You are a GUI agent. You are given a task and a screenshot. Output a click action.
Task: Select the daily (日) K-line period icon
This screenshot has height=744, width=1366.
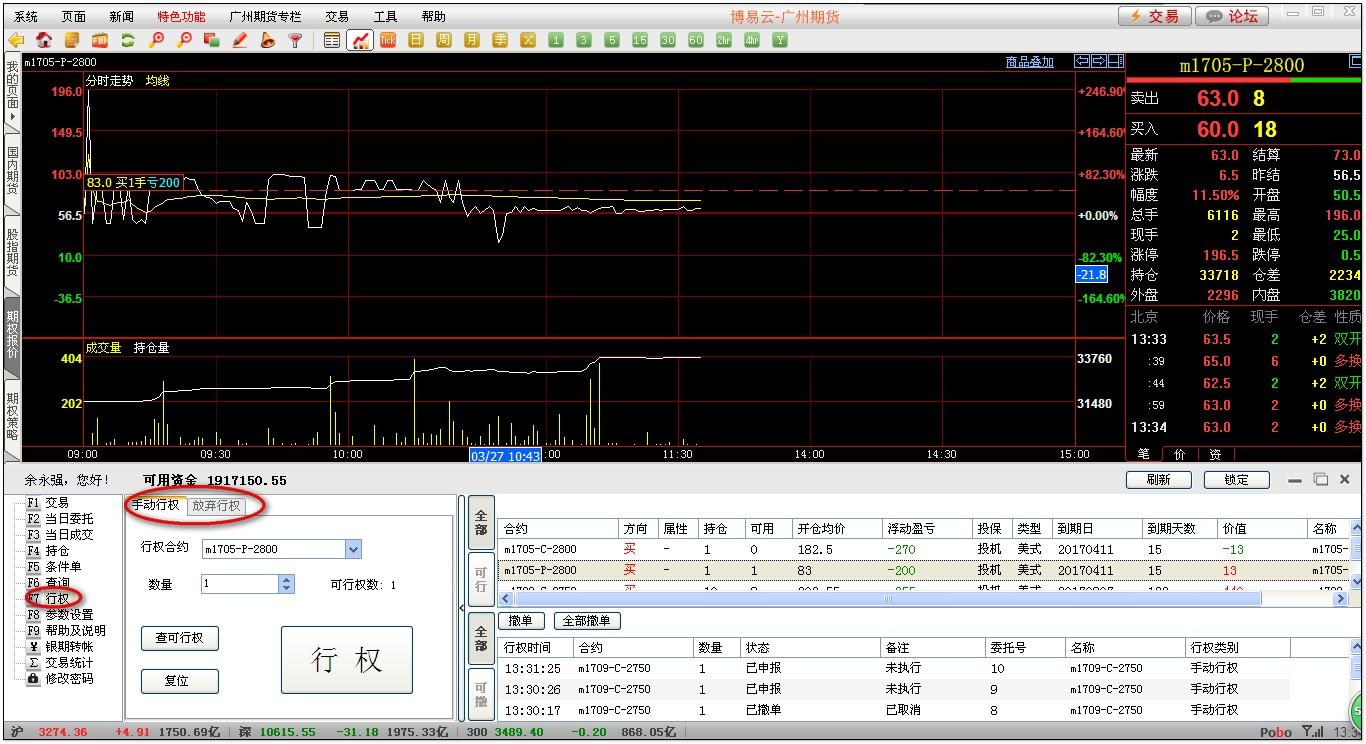click(416, 40)
